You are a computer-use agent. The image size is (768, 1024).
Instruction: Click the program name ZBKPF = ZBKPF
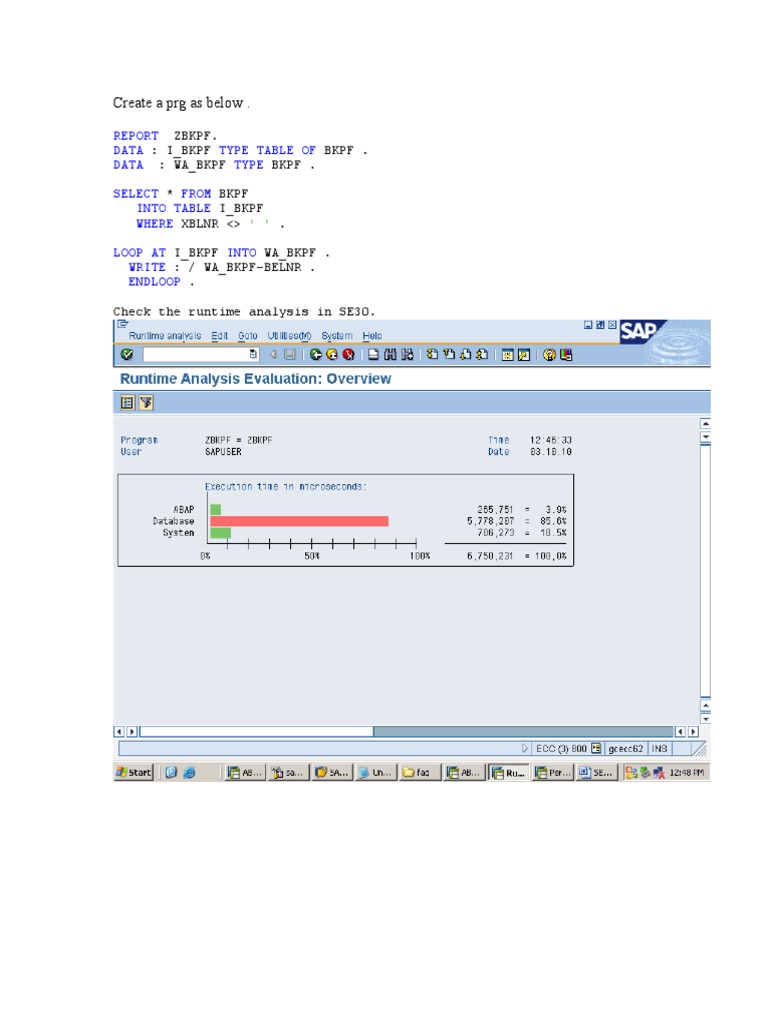(238, 440)
